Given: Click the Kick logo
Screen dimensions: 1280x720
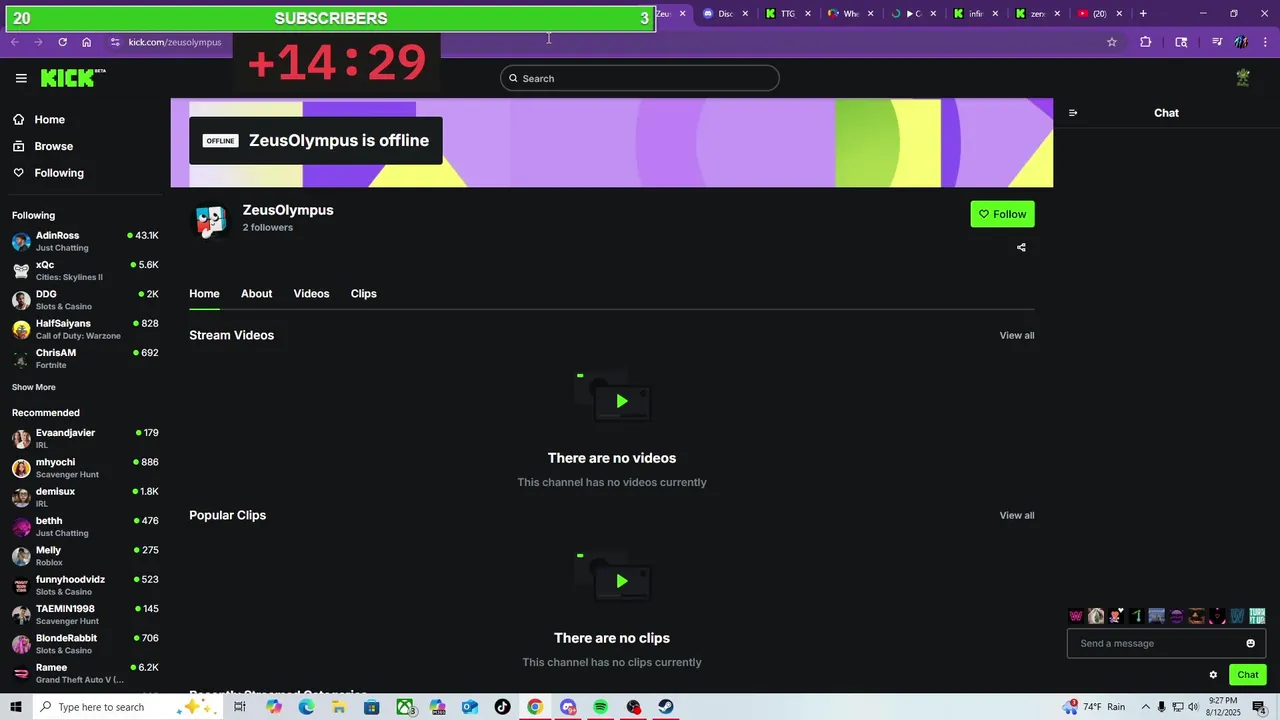Looking at the screenshot, I should coord(73,78).
